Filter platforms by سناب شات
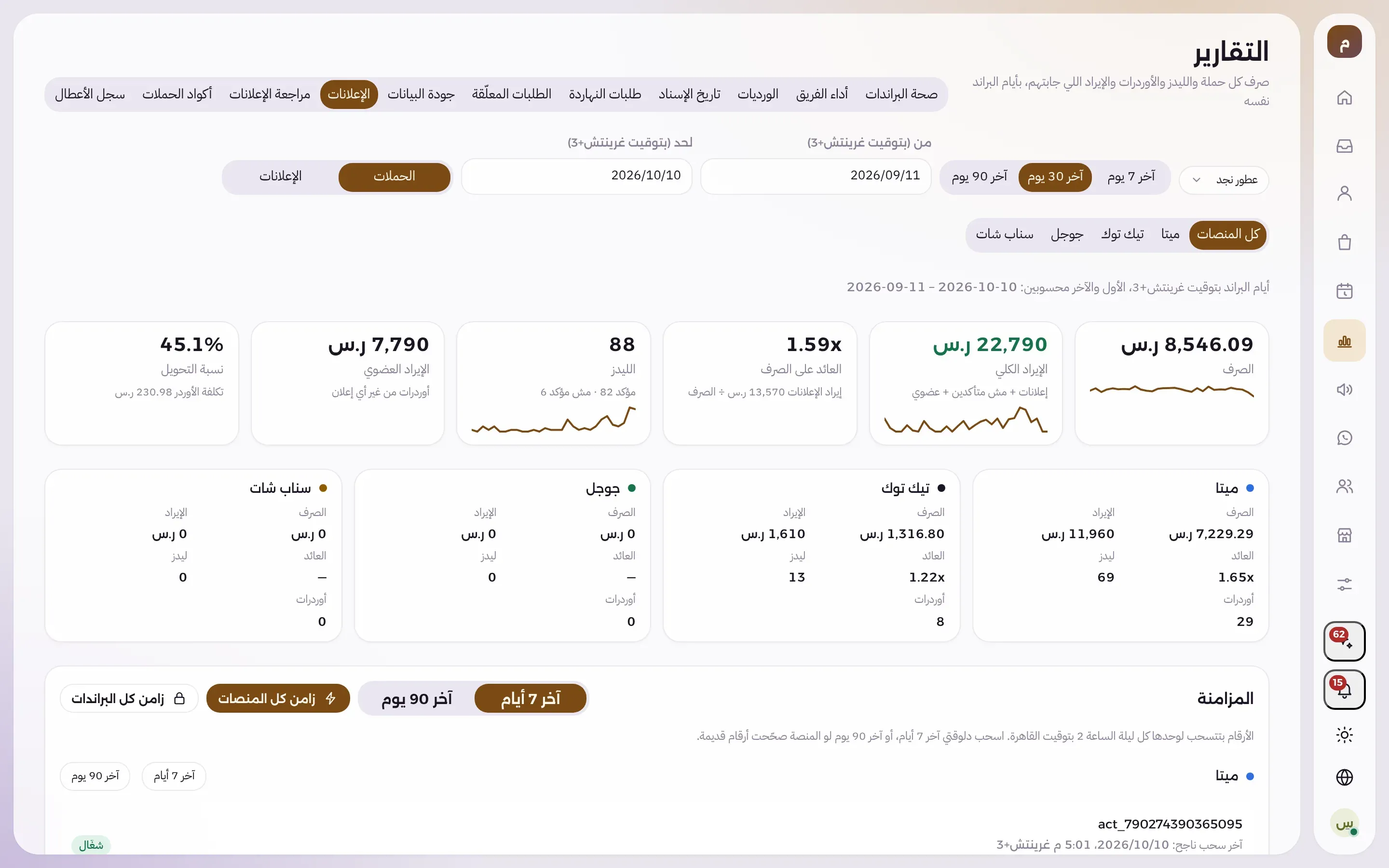 (1005, 235)
